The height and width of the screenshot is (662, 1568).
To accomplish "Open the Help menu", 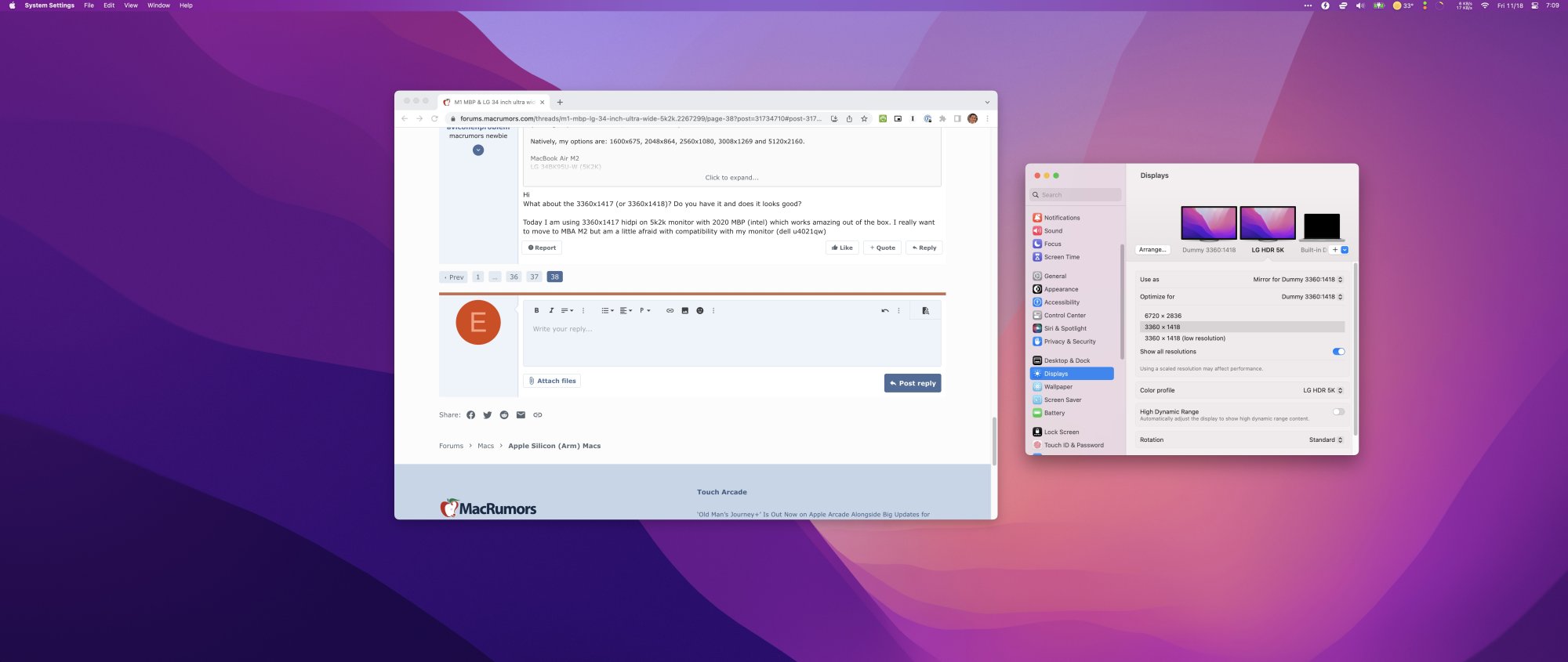I will tap(186, 5).
